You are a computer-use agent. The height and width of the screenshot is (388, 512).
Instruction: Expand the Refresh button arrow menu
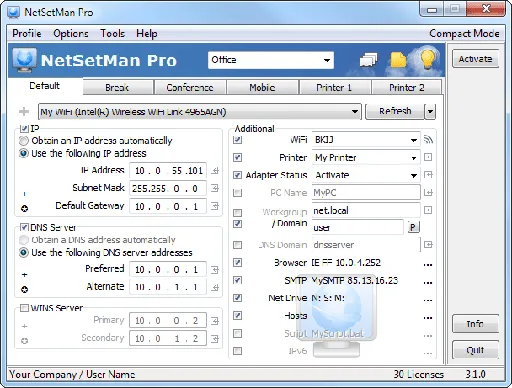coord(430,111)
